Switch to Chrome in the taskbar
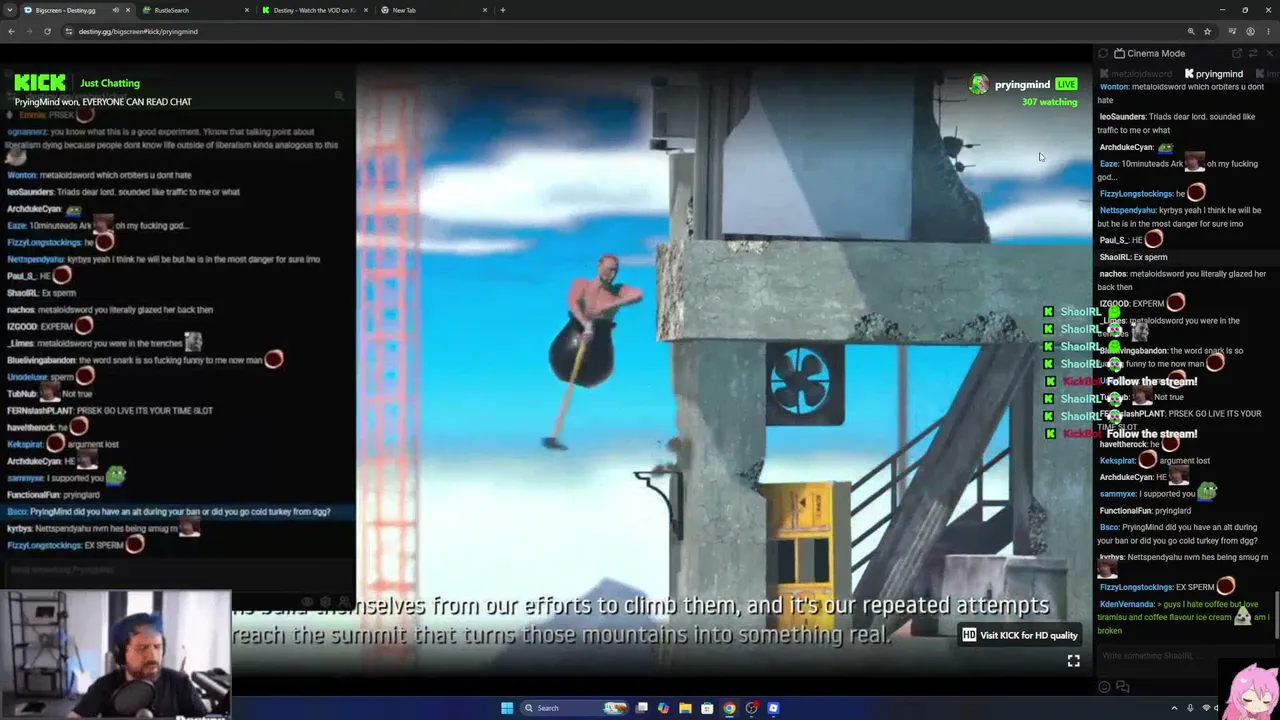The width and height of the screenshot is (1280, 720). tap(729, 708)
